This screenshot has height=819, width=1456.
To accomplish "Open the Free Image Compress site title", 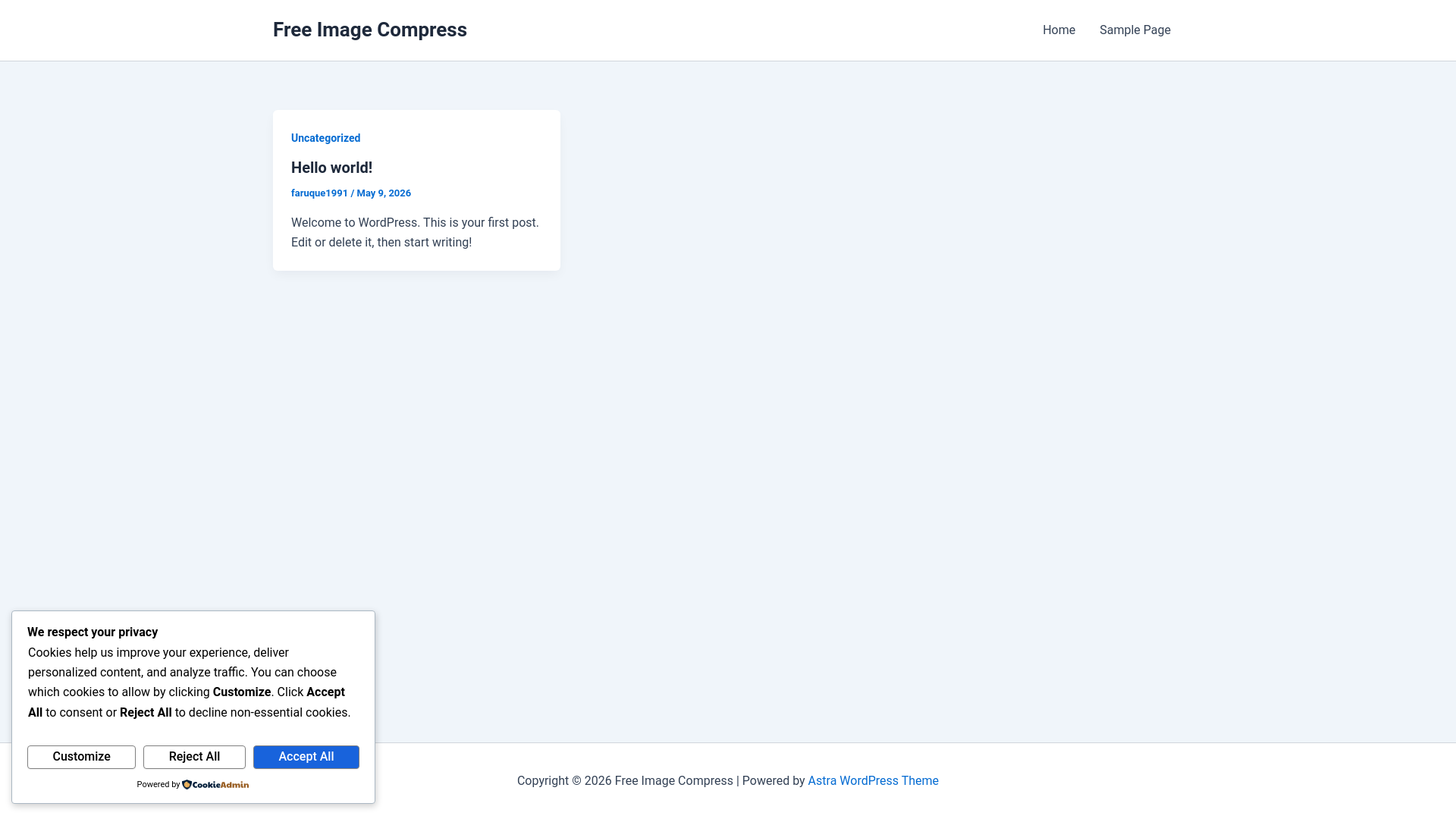I will tap(370, 30).
